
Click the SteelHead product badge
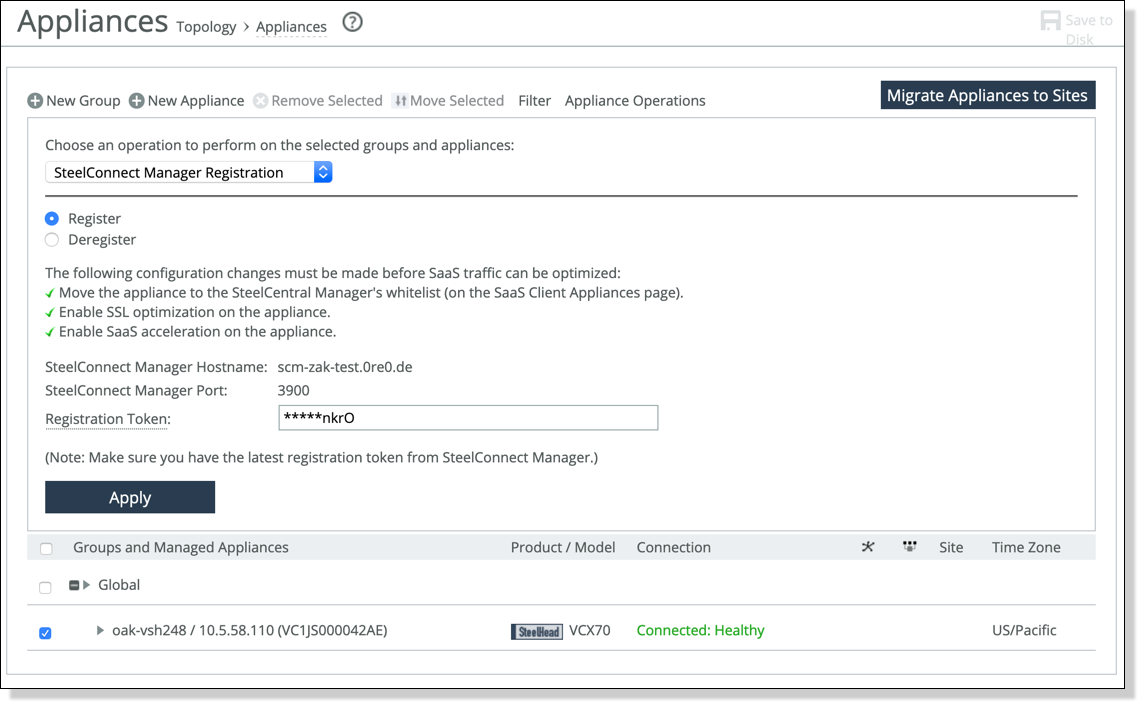coord(537,632)
